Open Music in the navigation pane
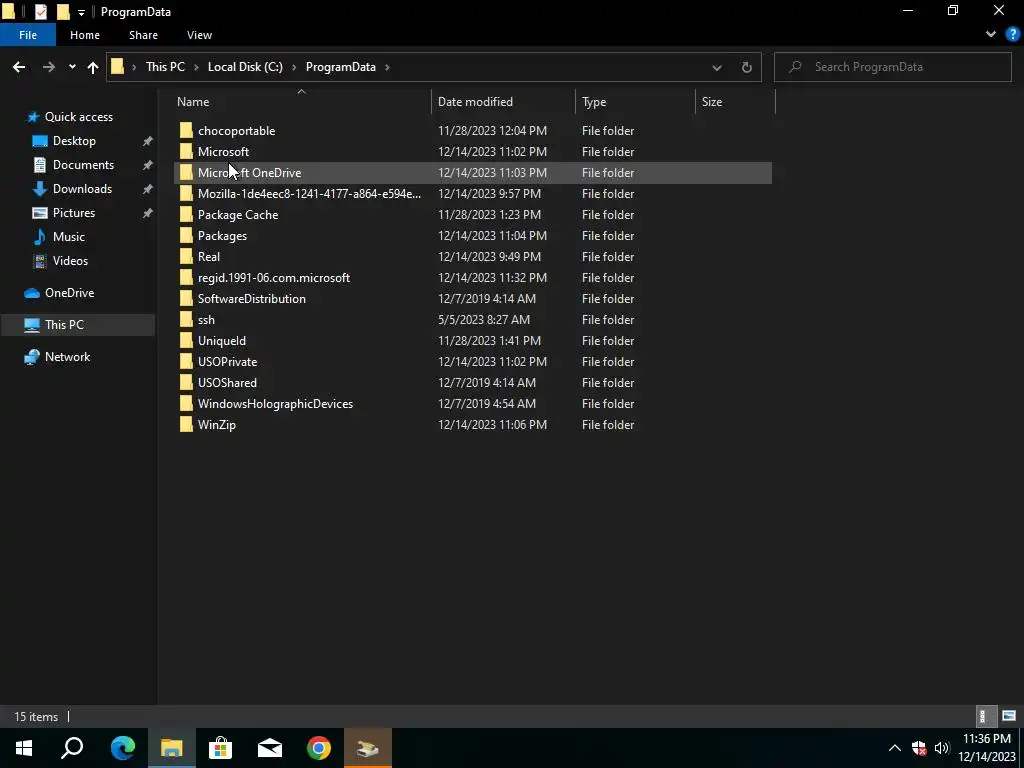Image resolution: width=1024 pixels, height=768 pixels. tap(69, 237)
